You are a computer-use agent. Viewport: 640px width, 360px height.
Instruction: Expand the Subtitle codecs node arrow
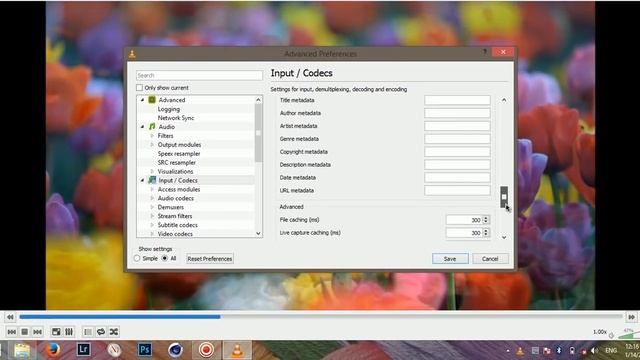pos(152,225)
